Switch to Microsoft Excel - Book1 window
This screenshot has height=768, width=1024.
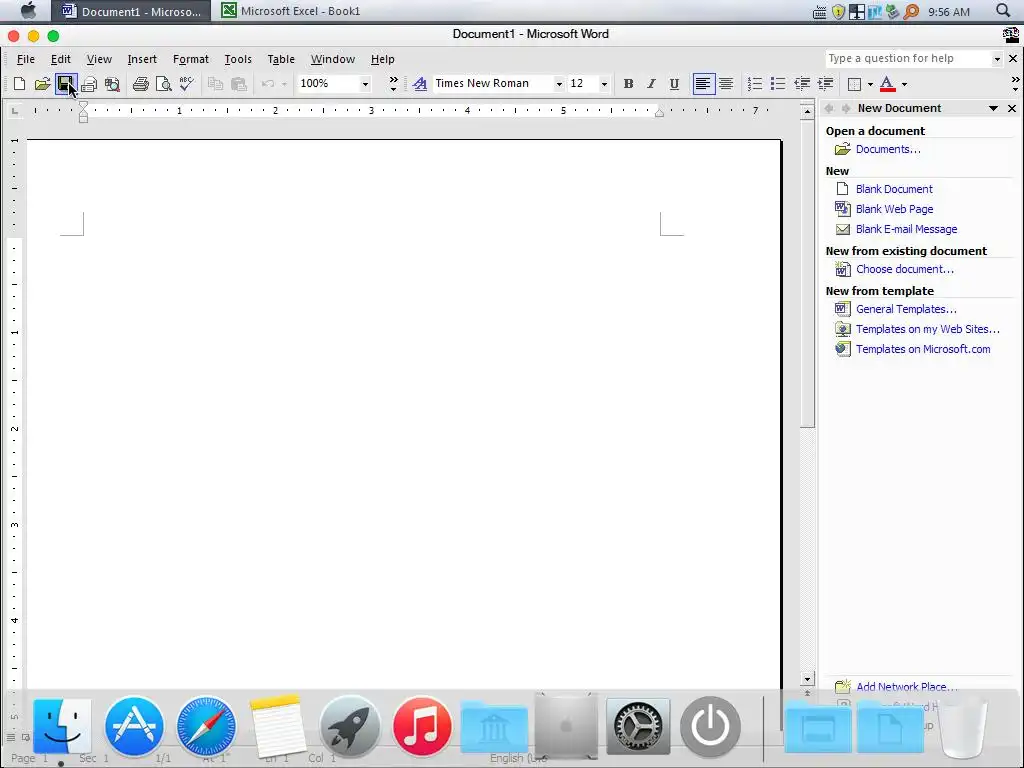tap(291, 11)
